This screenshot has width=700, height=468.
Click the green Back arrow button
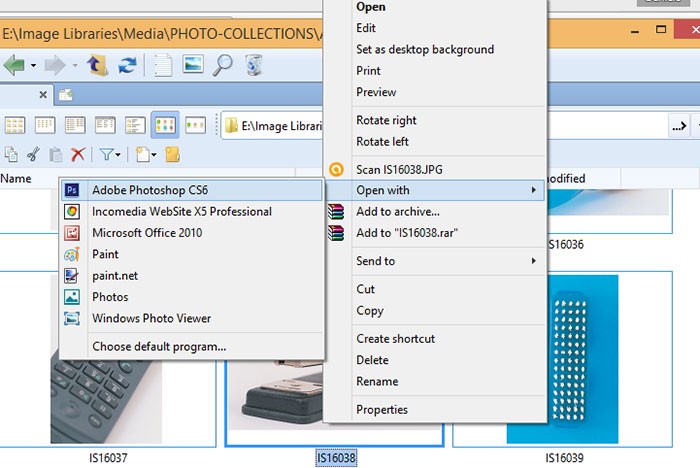(14, 66)
